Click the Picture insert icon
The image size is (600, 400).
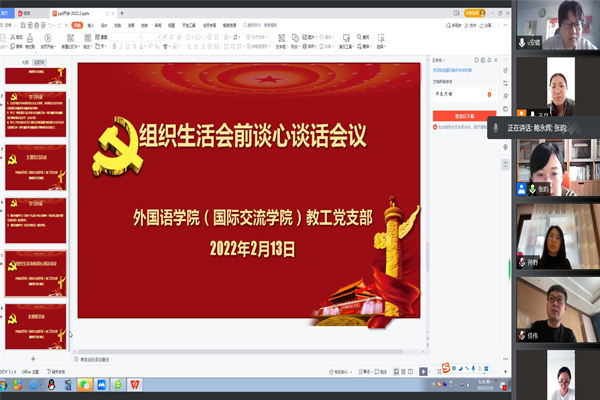click(x=305, y=37)
